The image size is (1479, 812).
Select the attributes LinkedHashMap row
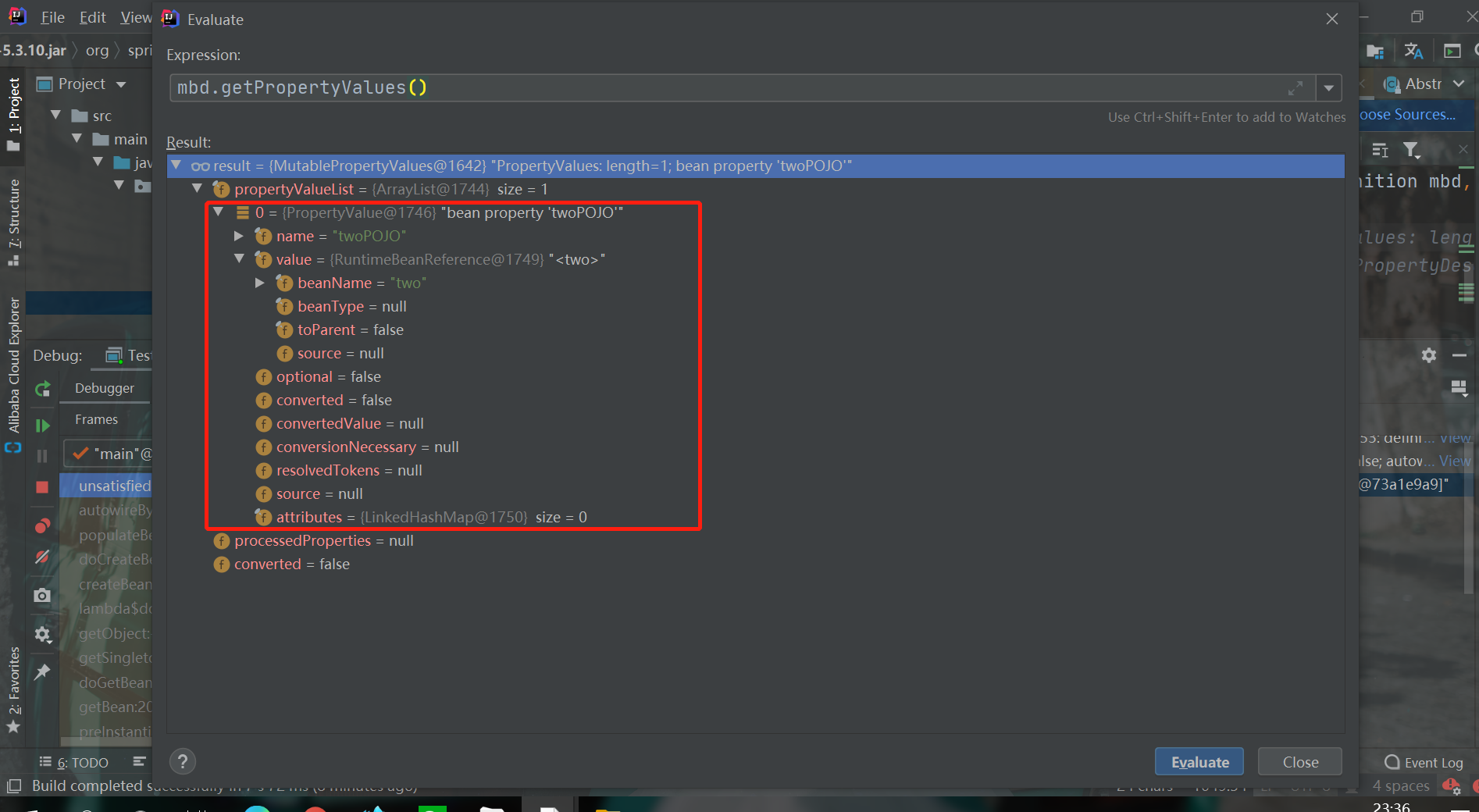(x=422, y=517)
